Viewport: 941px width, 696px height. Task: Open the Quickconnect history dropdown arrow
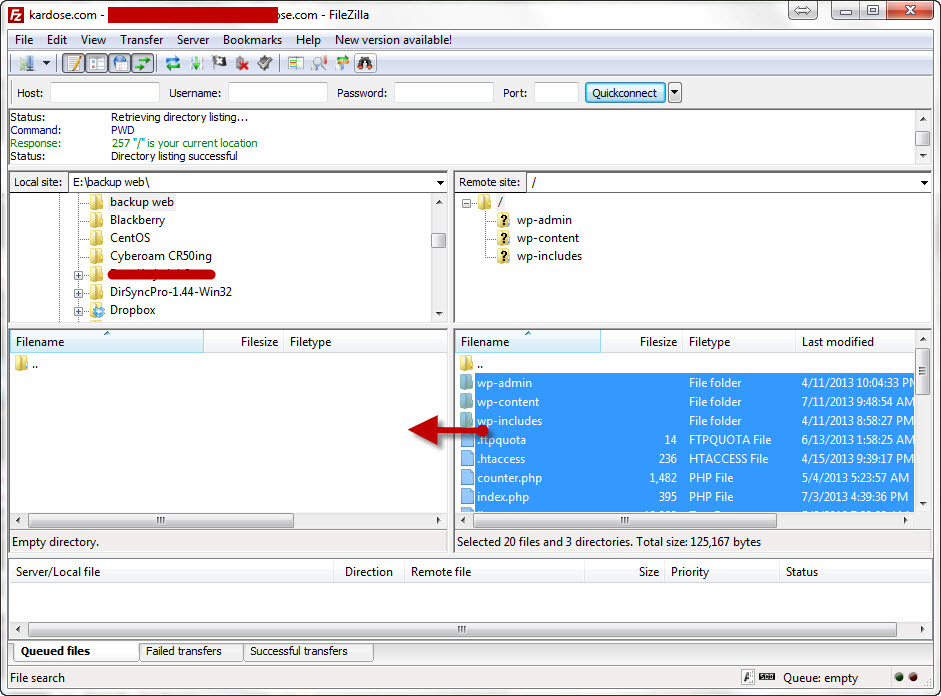click(x=675, y=93)
